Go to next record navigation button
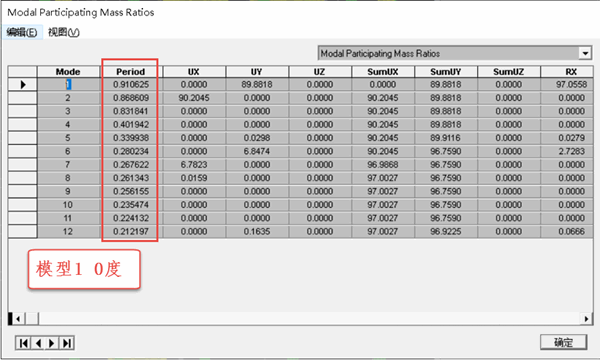Viewport: 600px width, 360px height. [x=52, y=343]
